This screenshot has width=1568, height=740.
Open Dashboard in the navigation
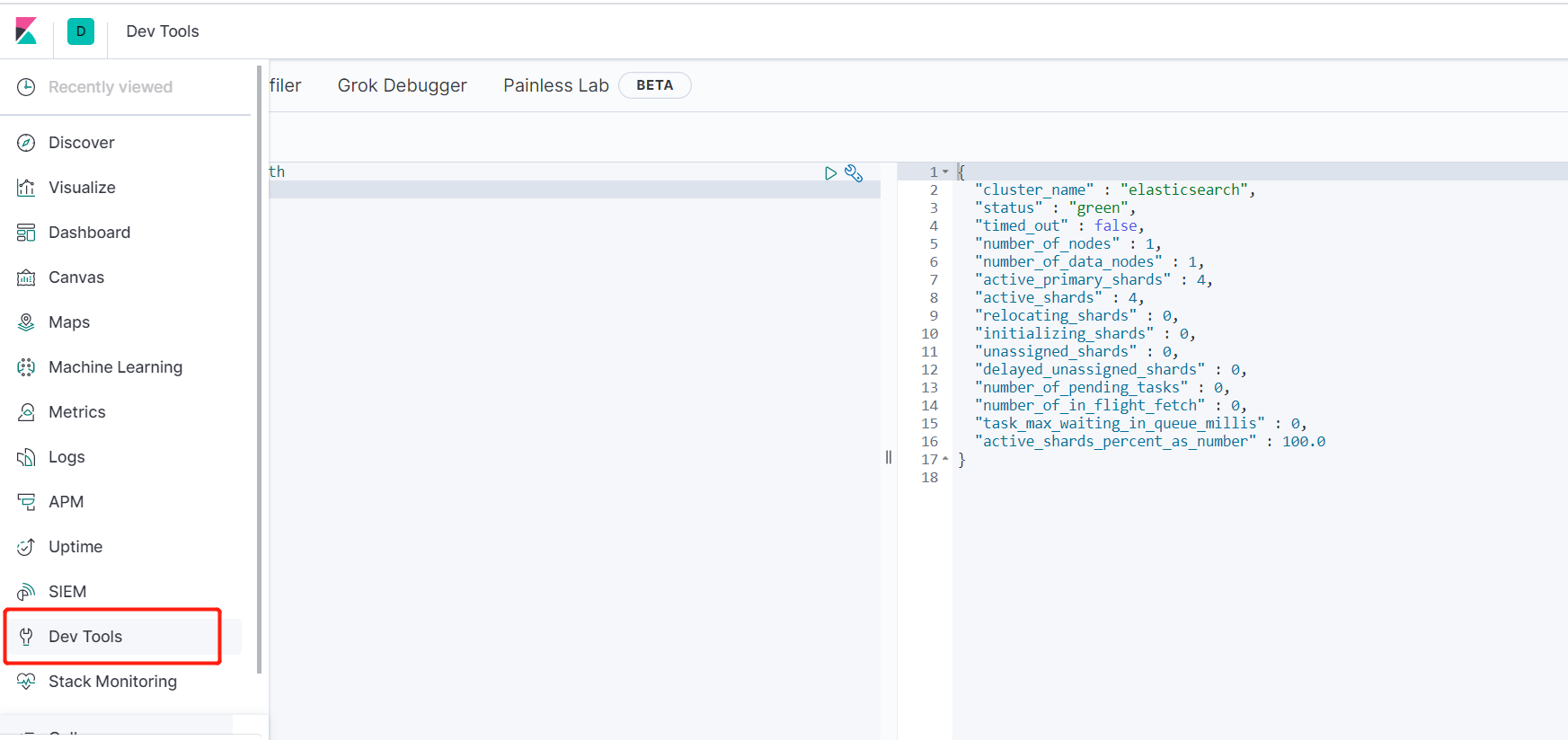pyautogui.click(x=89, y=233)
